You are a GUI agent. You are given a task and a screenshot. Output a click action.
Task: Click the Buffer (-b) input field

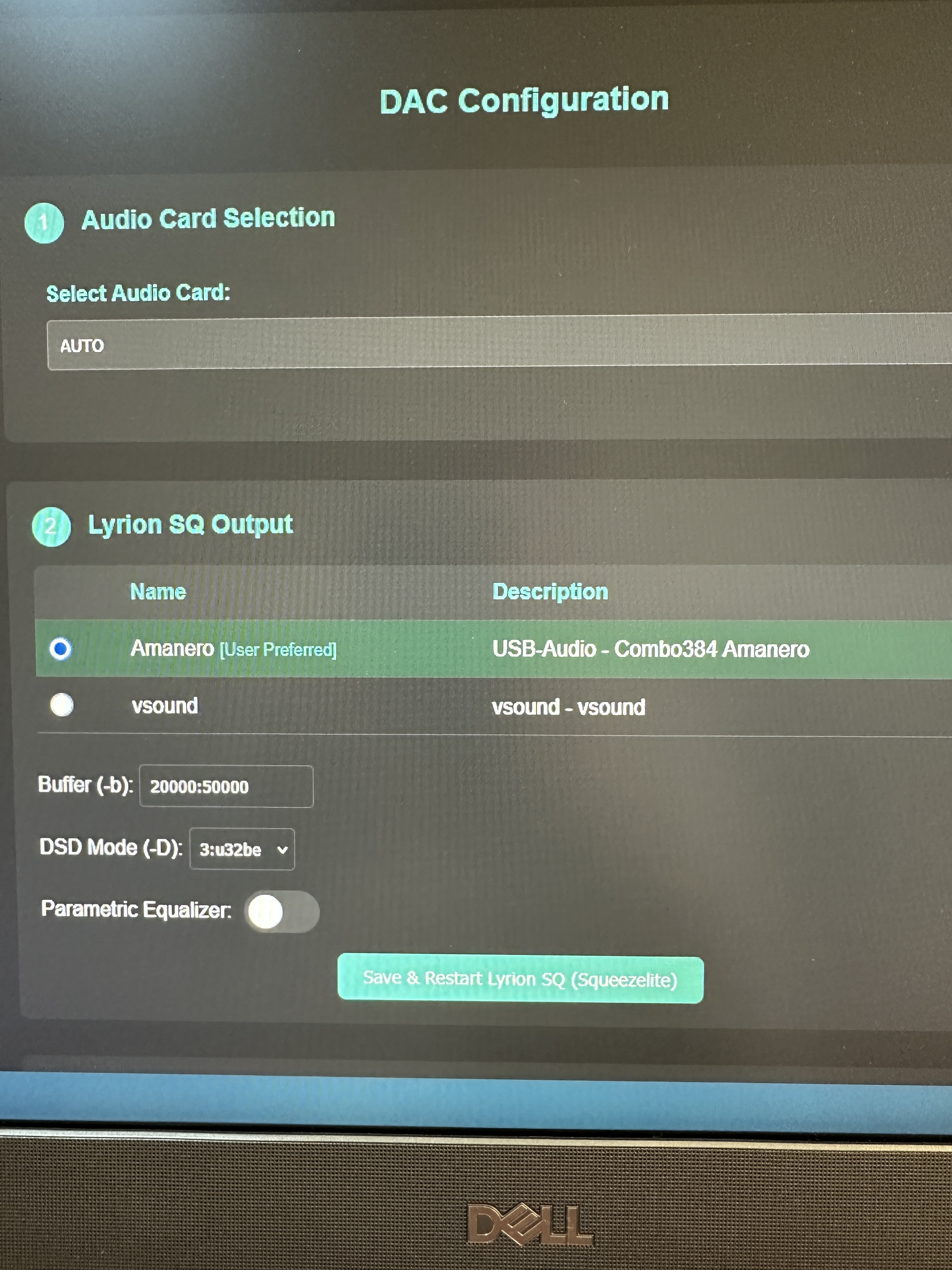227,786
